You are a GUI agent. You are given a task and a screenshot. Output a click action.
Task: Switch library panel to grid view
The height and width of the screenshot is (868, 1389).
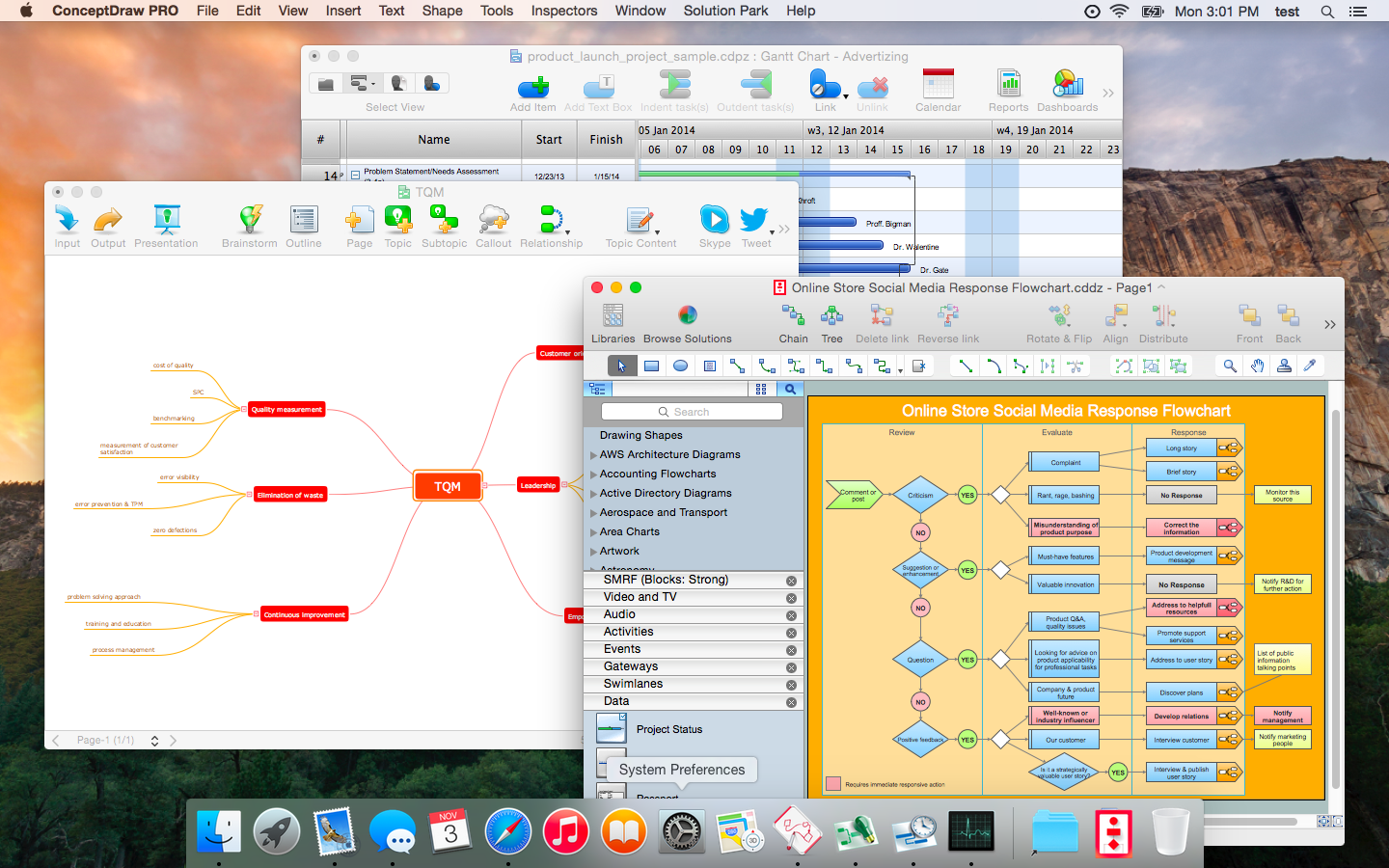click(x=761, y=389)
